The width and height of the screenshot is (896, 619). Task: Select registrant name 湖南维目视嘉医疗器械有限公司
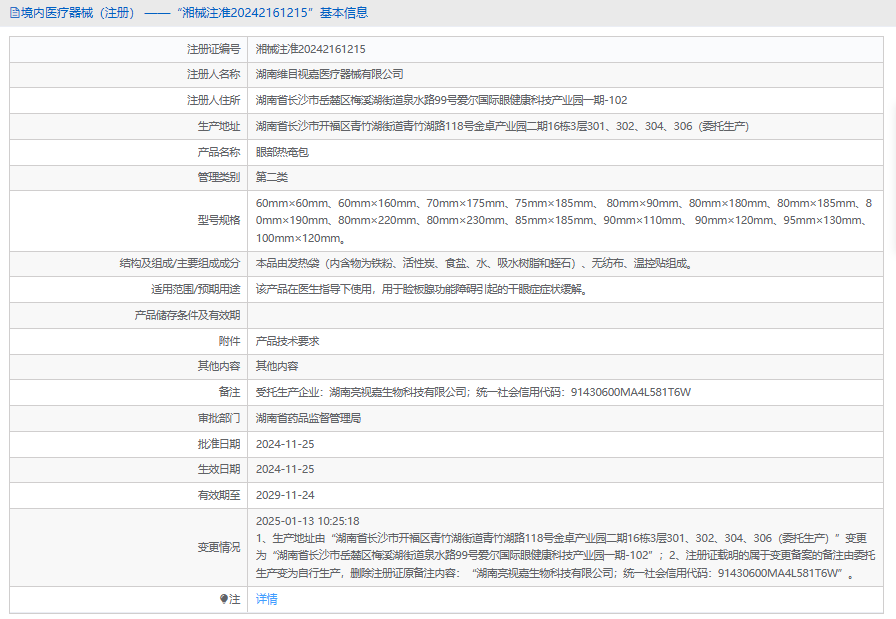329,74
